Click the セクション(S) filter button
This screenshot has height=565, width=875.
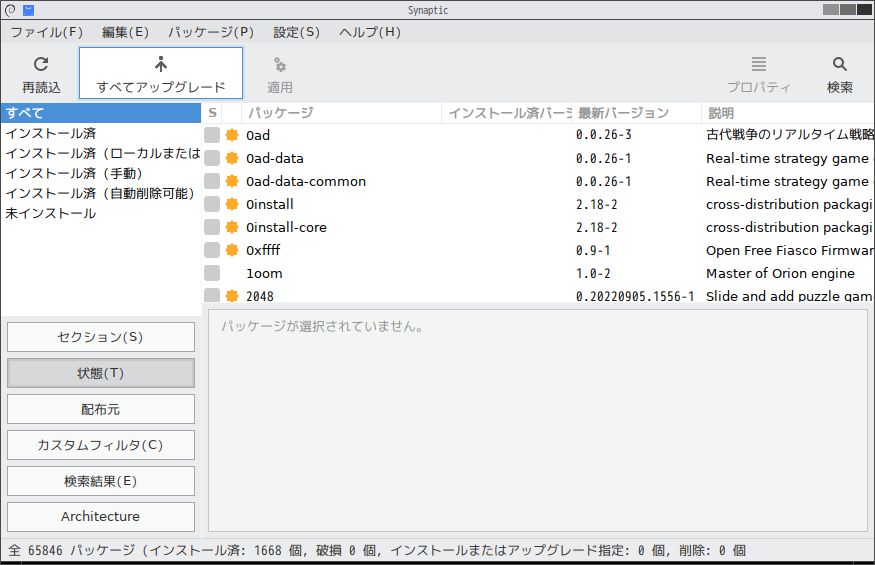tap(101, 337)
